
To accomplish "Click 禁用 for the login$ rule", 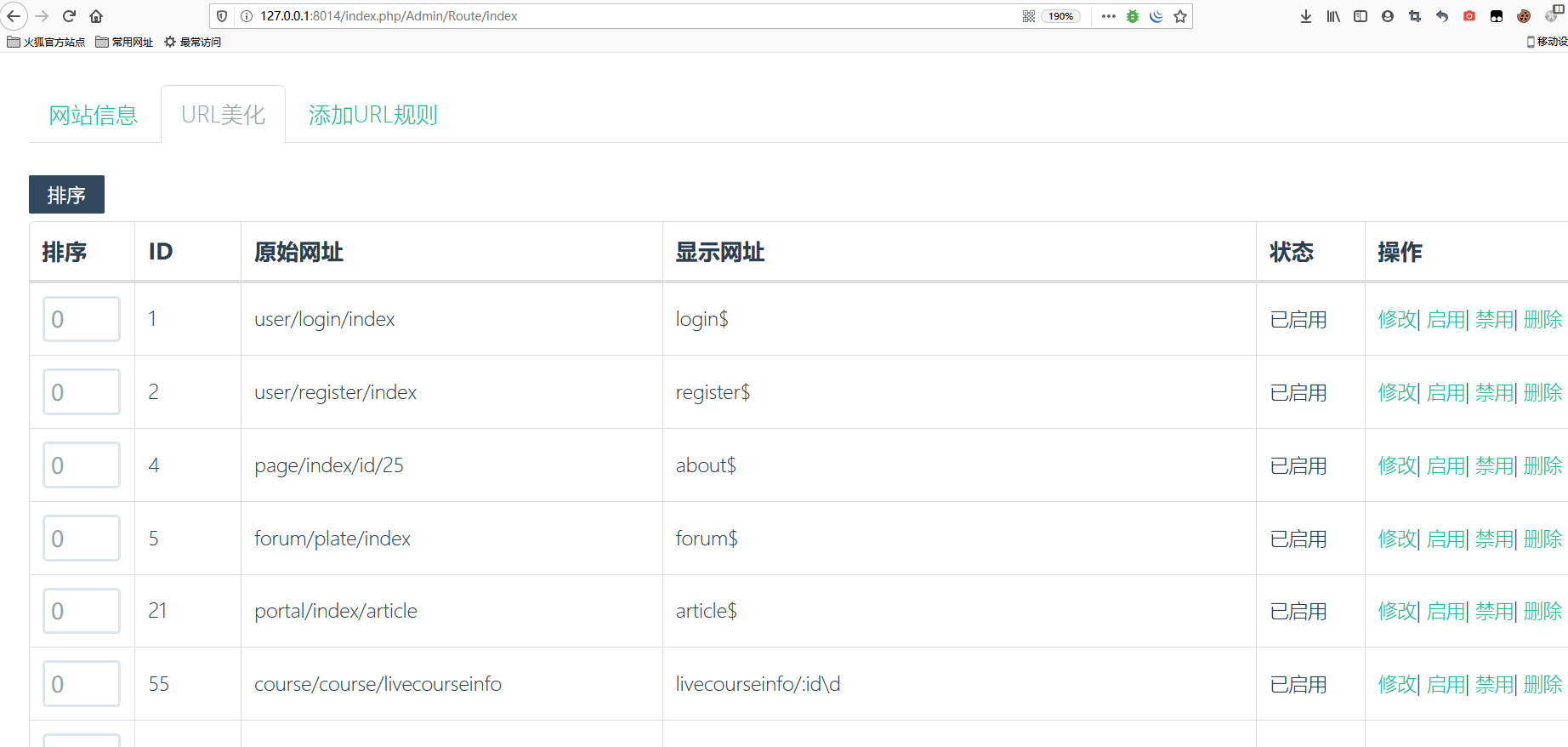I will (1494, 319).
